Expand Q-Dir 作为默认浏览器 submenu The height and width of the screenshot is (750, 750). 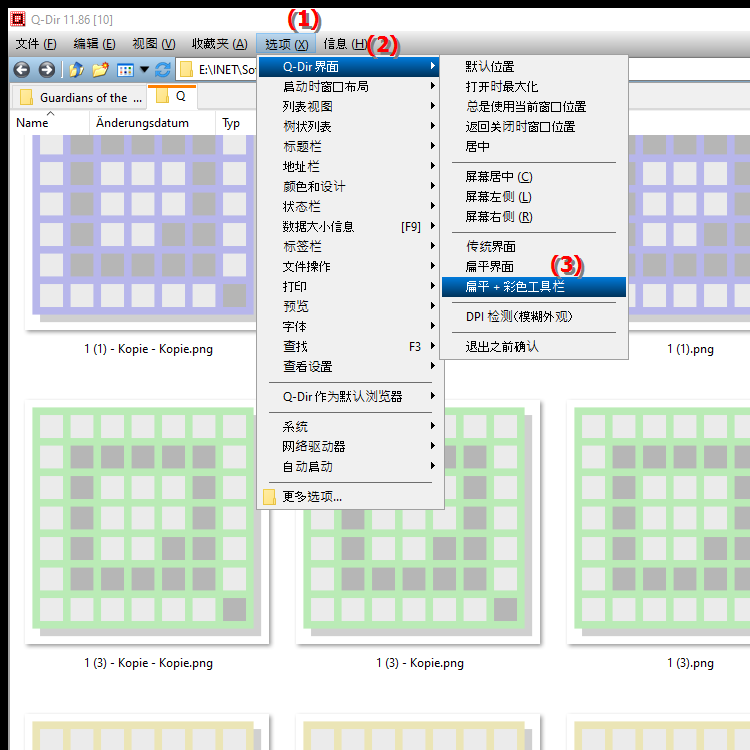[349, 397]
